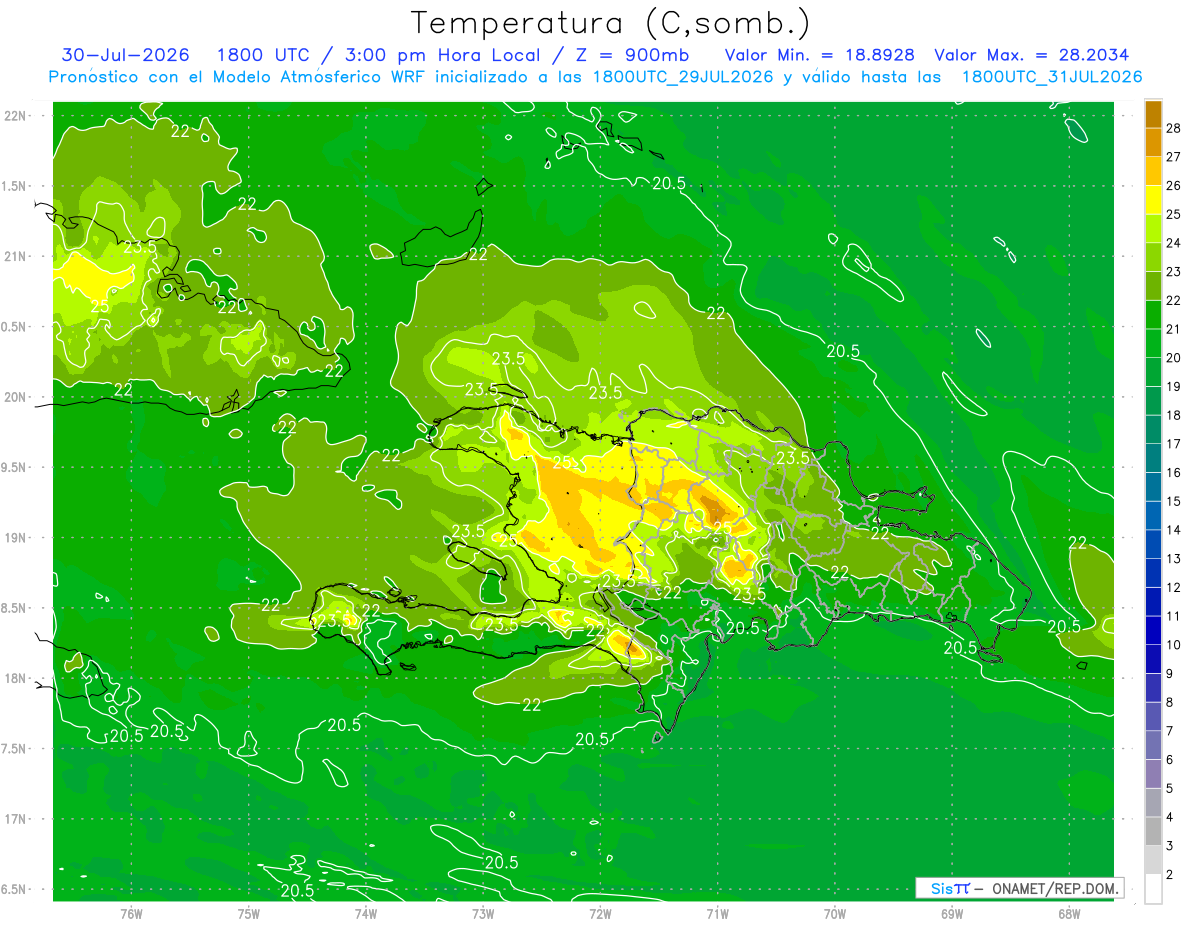The image size is (1200, 927).
Task: Click the "17N" latitude axis label
Action: click(x=16, y=819)
